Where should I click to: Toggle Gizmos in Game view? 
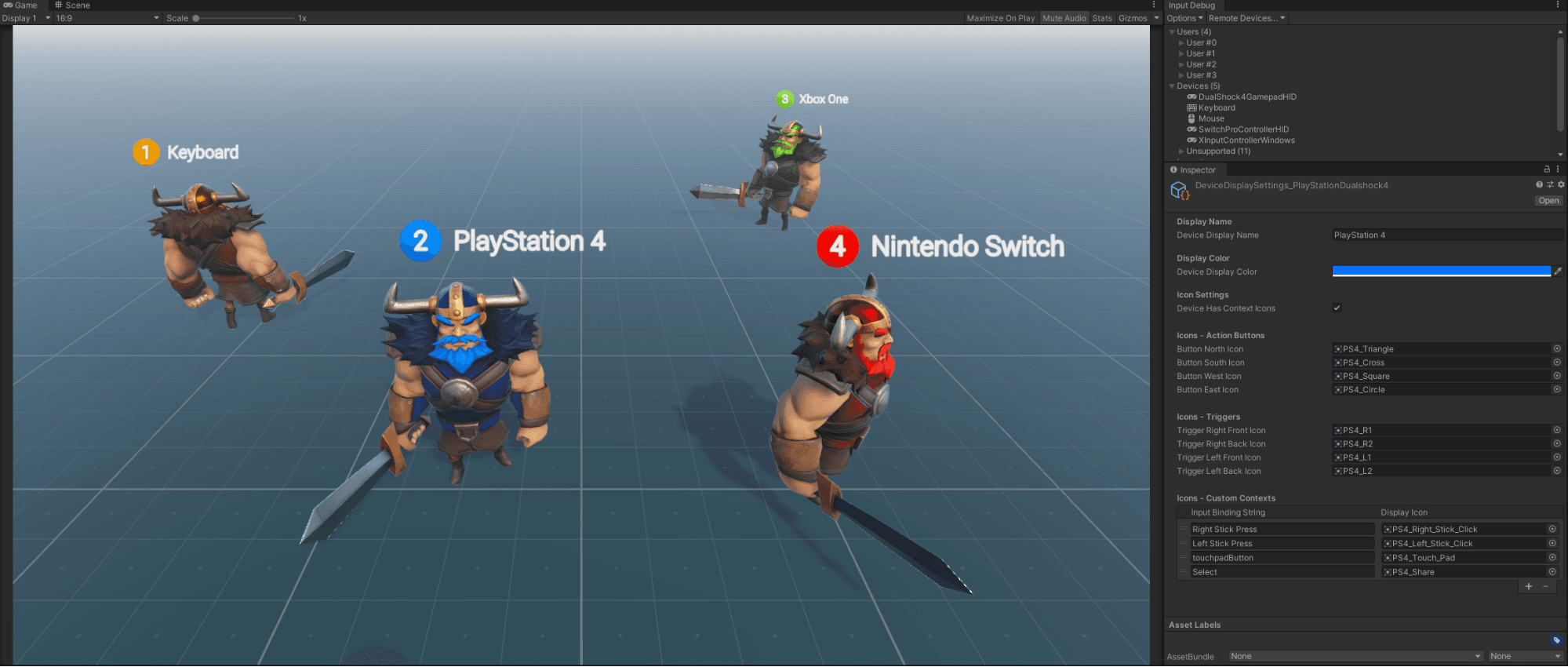tap(1133, 18)
